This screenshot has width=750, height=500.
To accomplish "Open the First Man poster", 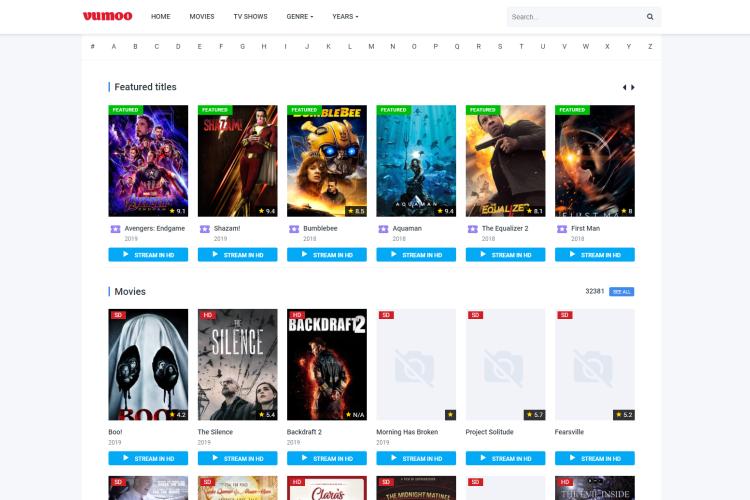I will [595, 161].
